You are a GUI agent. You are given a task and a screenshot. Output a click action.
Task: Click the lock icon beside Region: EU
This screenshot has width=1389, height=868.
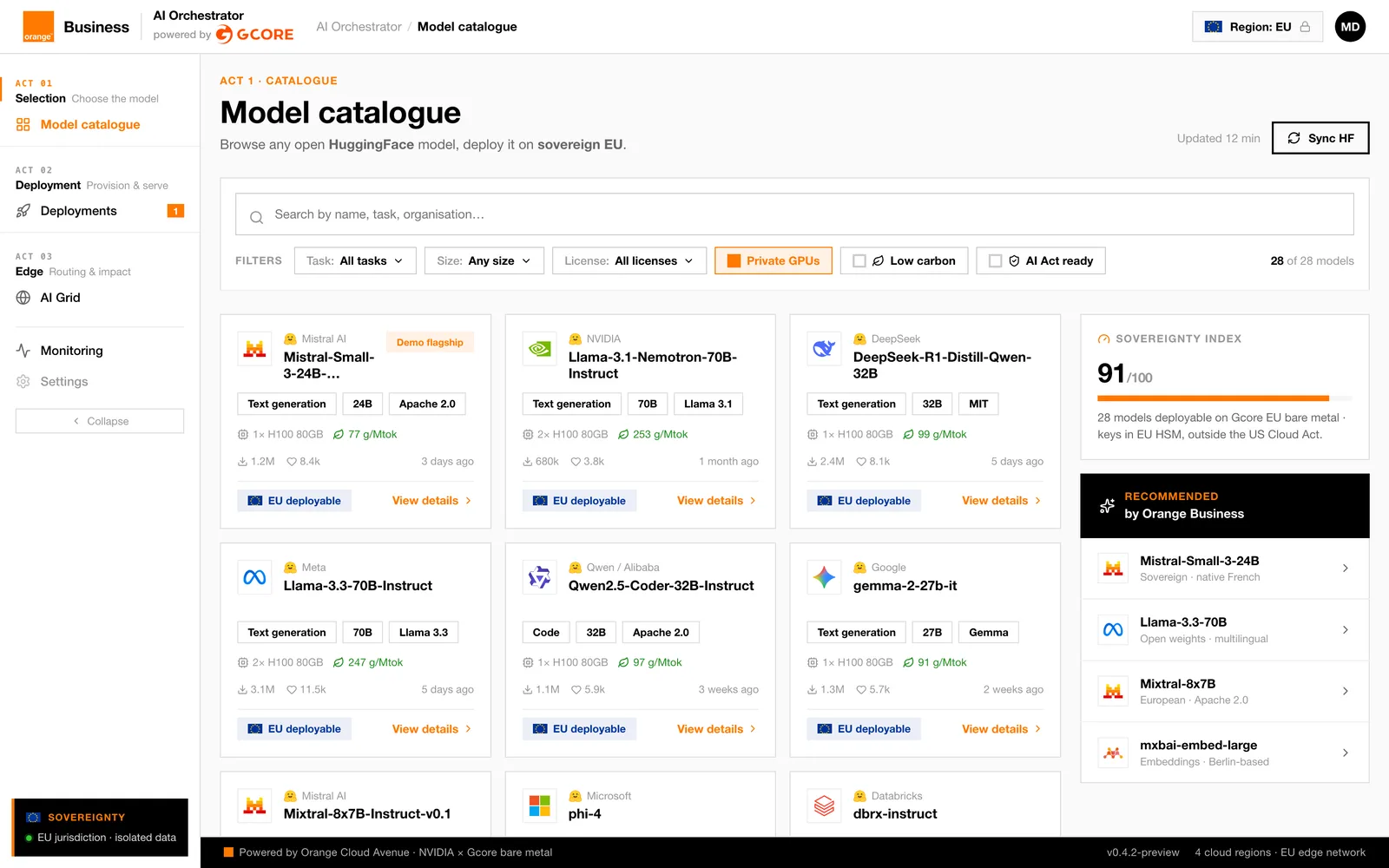click(x=1305, y=27)
